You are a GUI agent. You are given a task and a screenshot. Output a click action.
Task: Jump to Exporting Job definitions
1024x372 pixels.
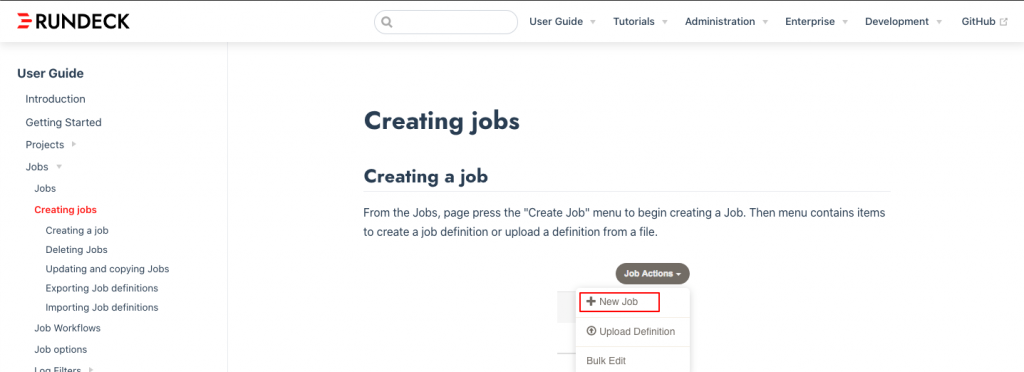coord(102,288)
